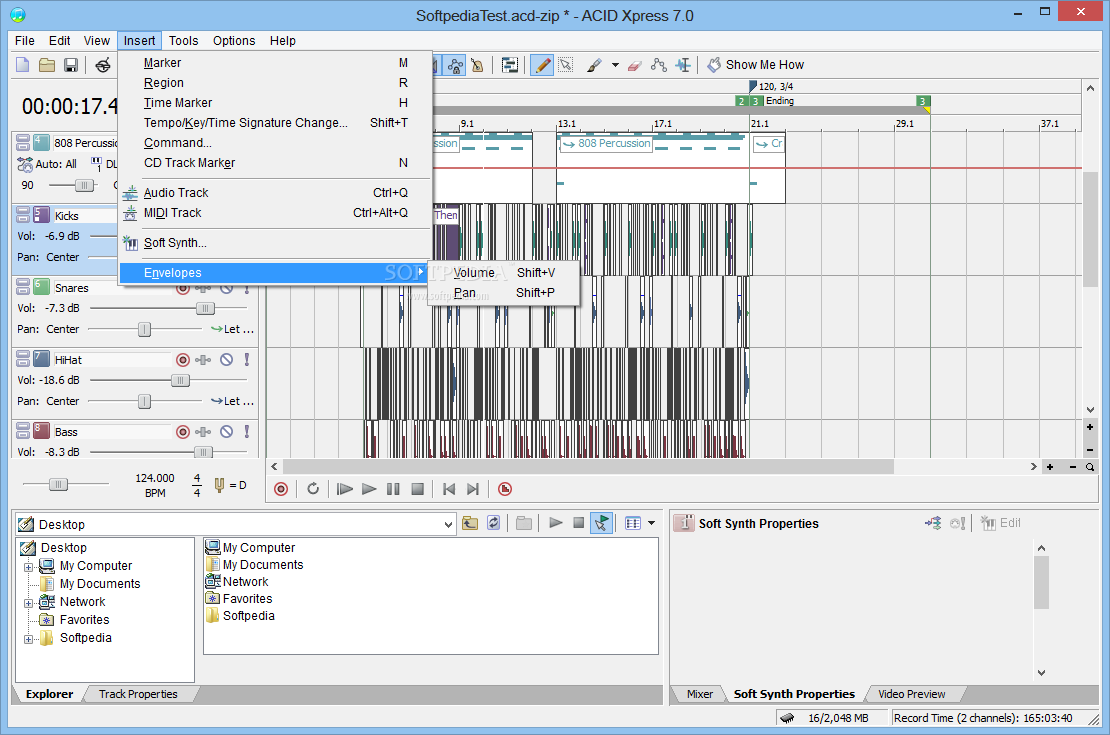The width and height of the screenshot is (1110, 735).
Task: Expand Softpedia tree node
Action: (28, 639)
